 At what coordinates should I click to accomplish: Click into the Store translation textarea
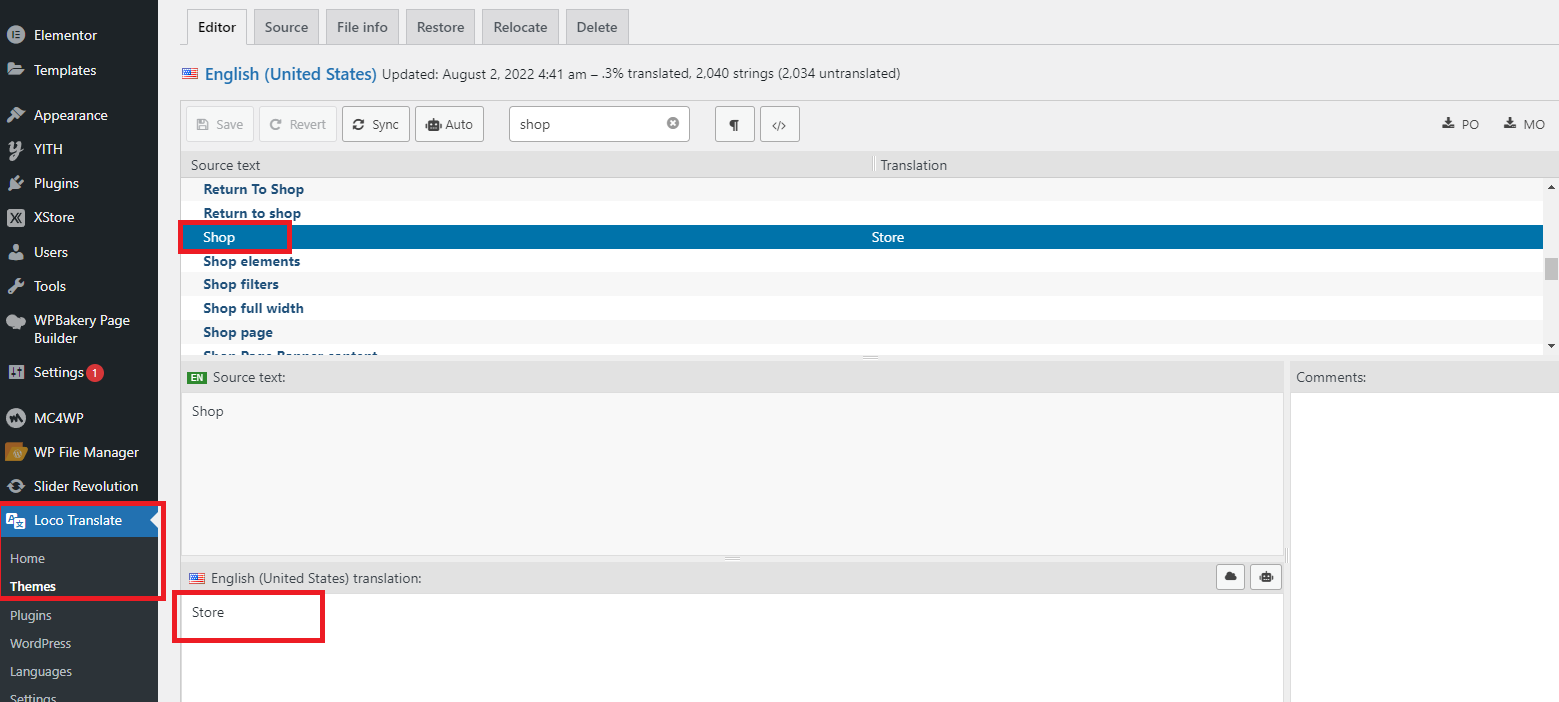pyautogui.click(x=732, y=648)
